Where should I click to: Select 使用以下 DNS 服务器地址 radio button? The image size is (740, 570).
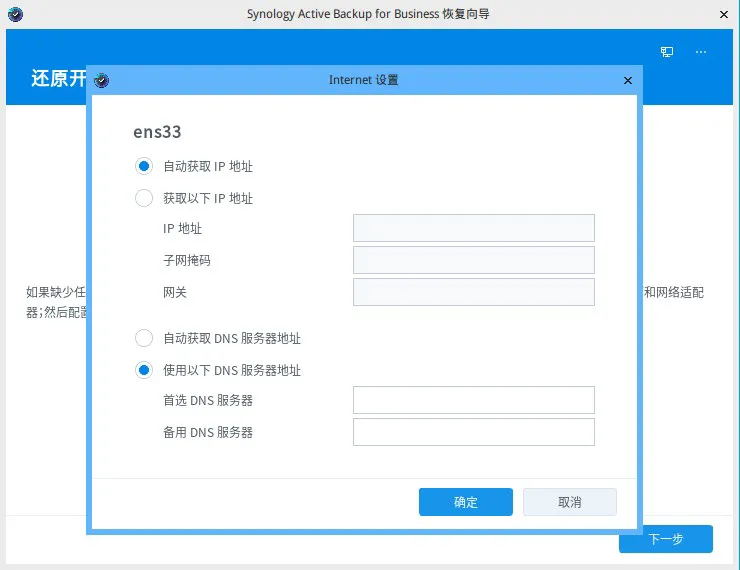point(144,370)
